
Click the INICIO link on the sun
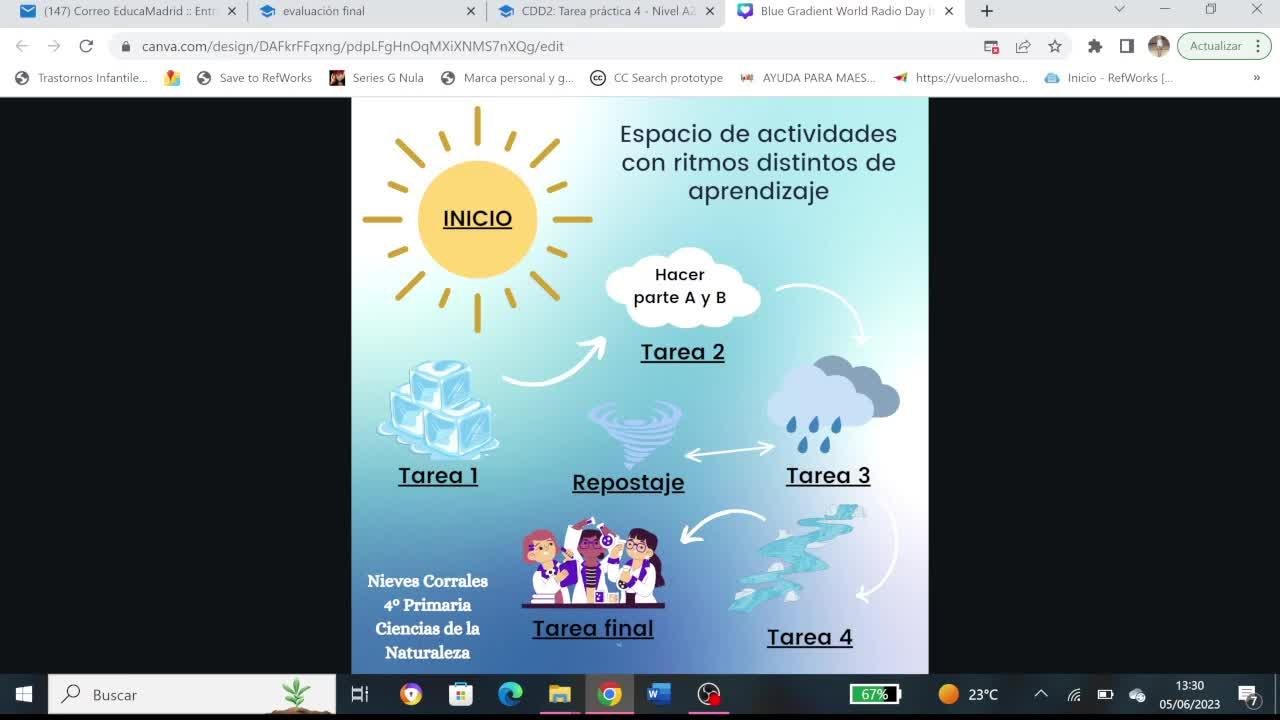(x=477, y=218)
